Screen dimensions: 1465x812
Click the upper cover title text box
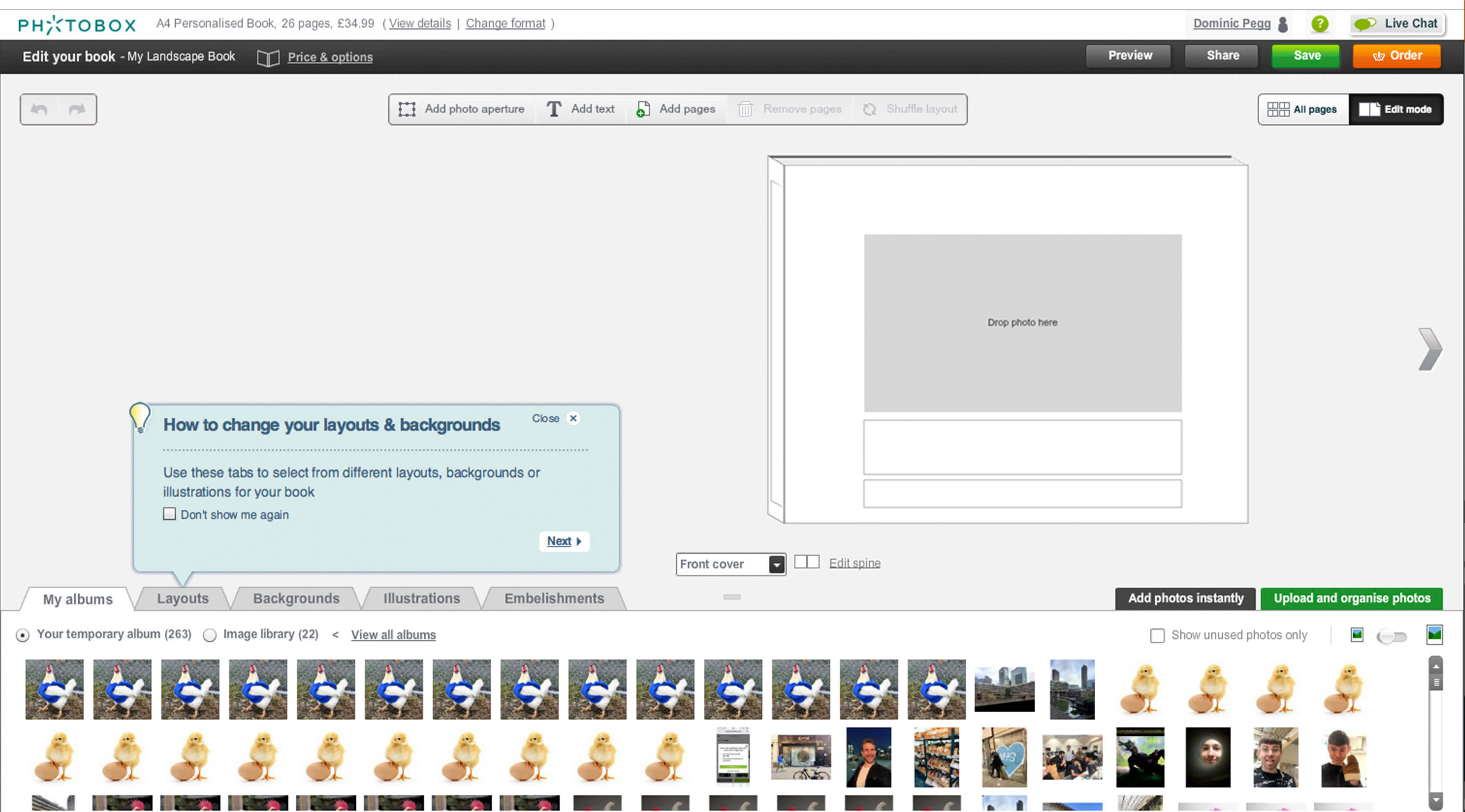tap(1022, 448)
